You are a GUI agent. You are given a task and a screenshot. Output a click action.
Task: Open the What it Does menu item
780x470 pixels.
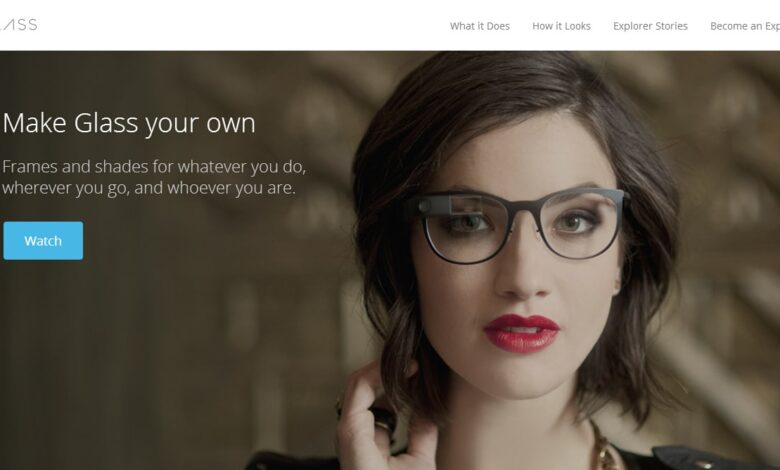480,26
